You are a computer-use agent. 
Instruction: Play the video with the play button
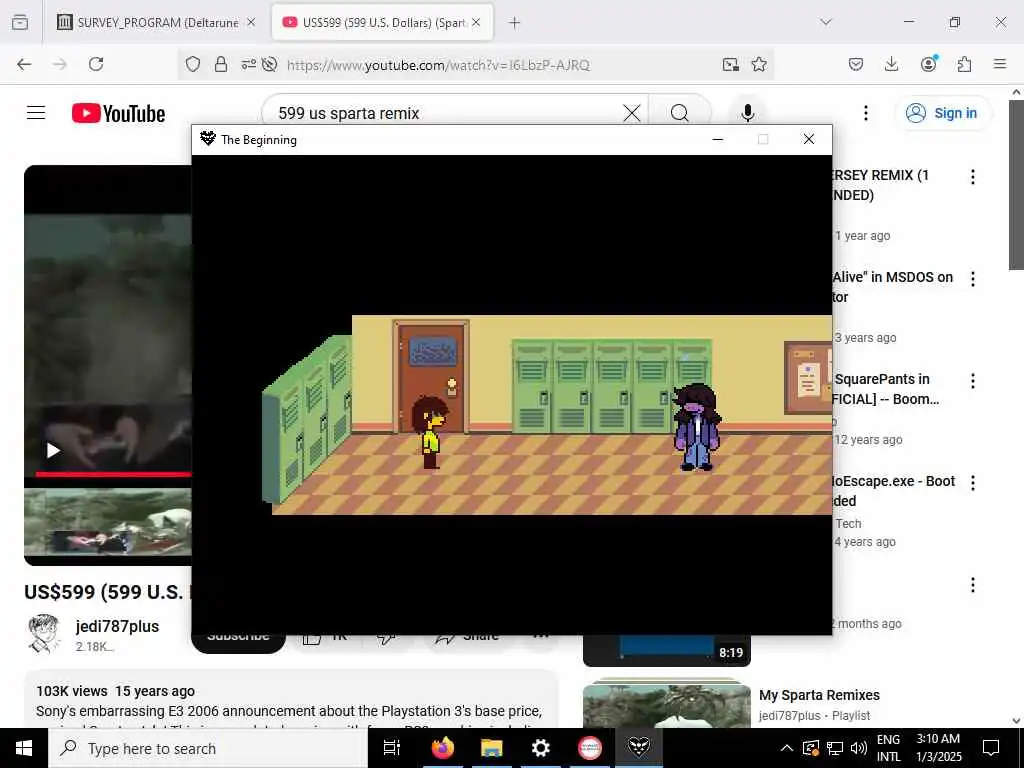click(53, 451)
